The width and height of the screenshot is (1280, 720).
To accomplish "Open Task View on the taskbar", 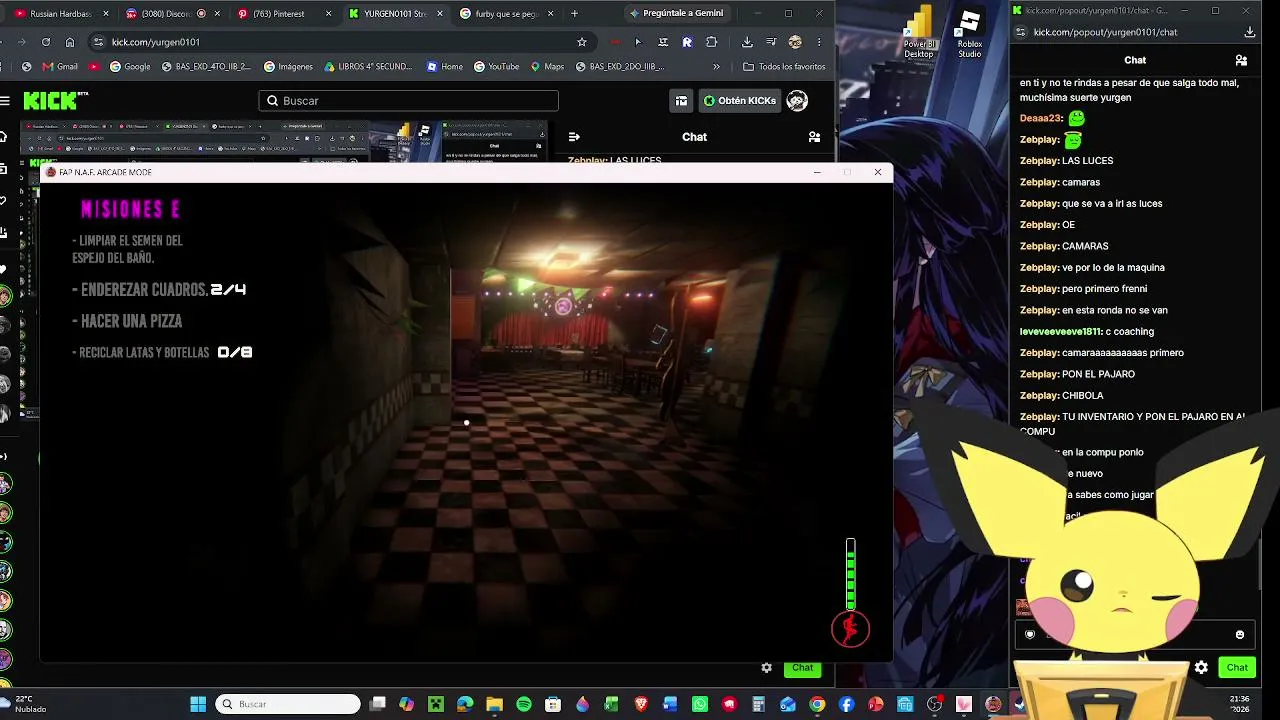I will 377,704.
